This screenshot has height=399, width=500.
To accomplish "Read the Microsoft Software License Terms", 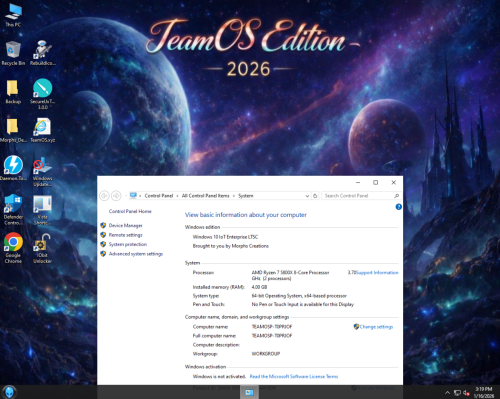I will pyautogui.click(x=294, y=376).
